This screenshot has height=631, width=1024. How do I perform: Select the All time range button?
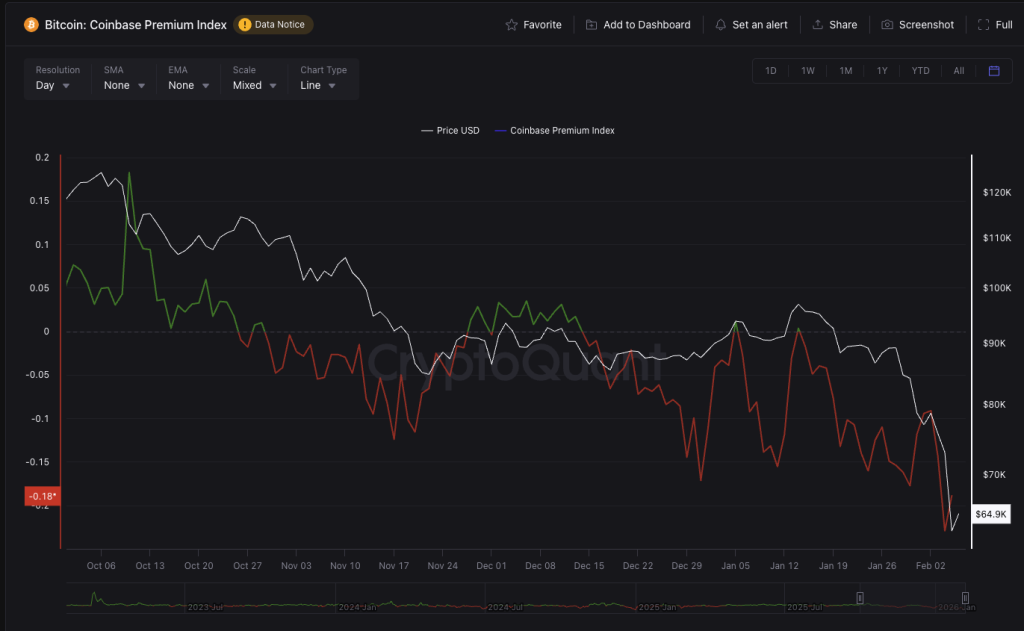(x=959, y=71)
